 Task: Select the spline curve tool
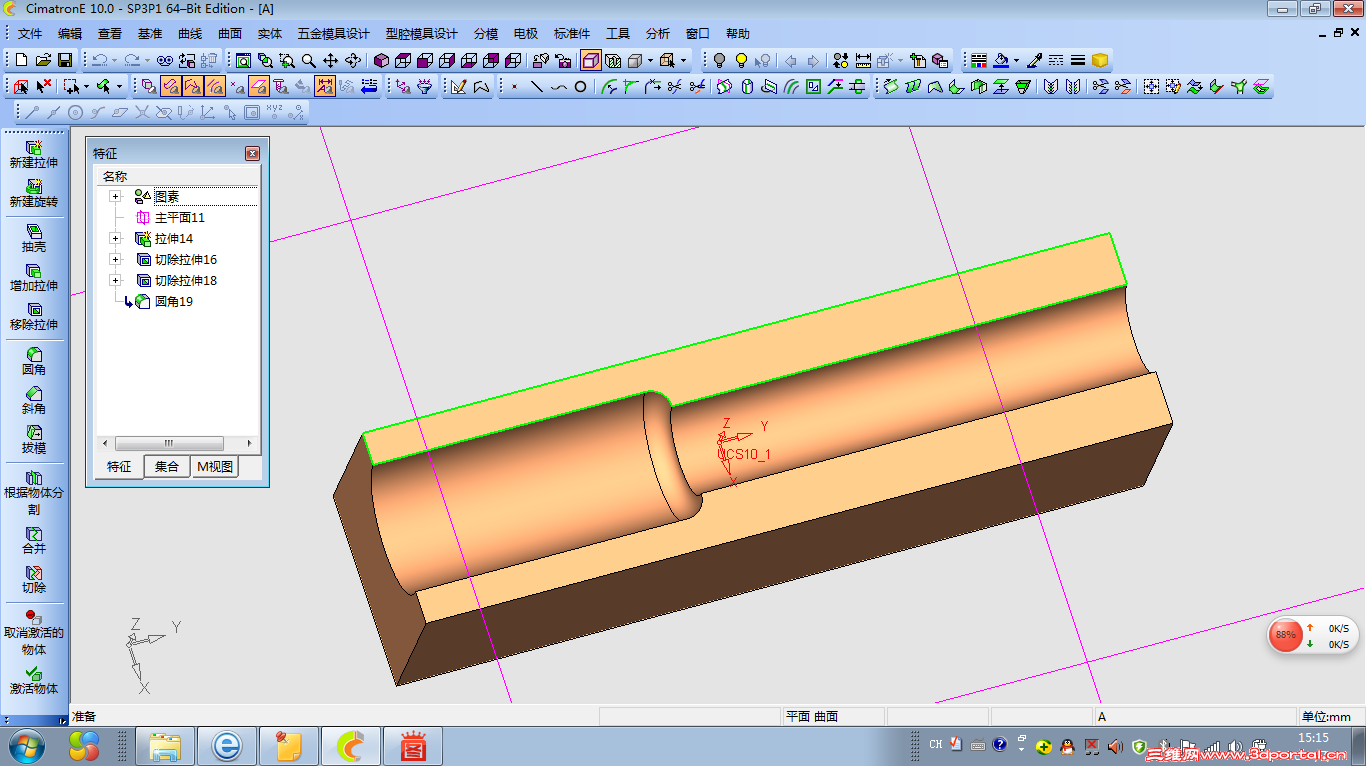[x=558, y=86]
